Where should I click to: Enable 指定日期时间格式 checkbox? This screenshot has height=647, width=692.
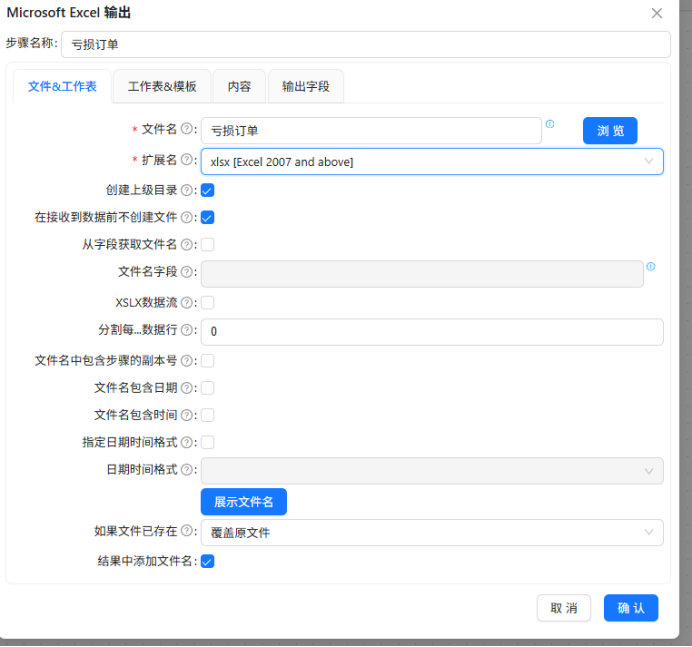click(207, 442)
